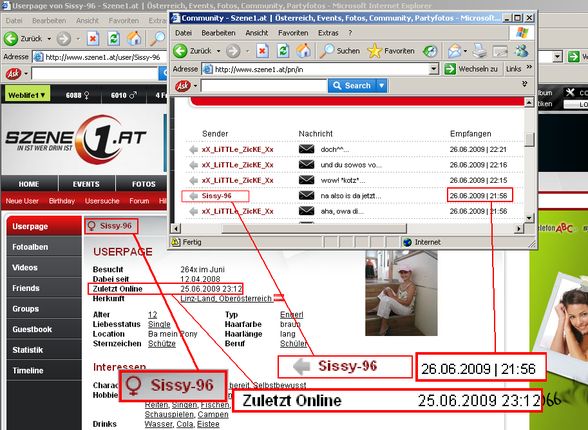Click Ask logo in Community window
The height and width of the screenshot is (430, 588).
(x=183, y=86)
